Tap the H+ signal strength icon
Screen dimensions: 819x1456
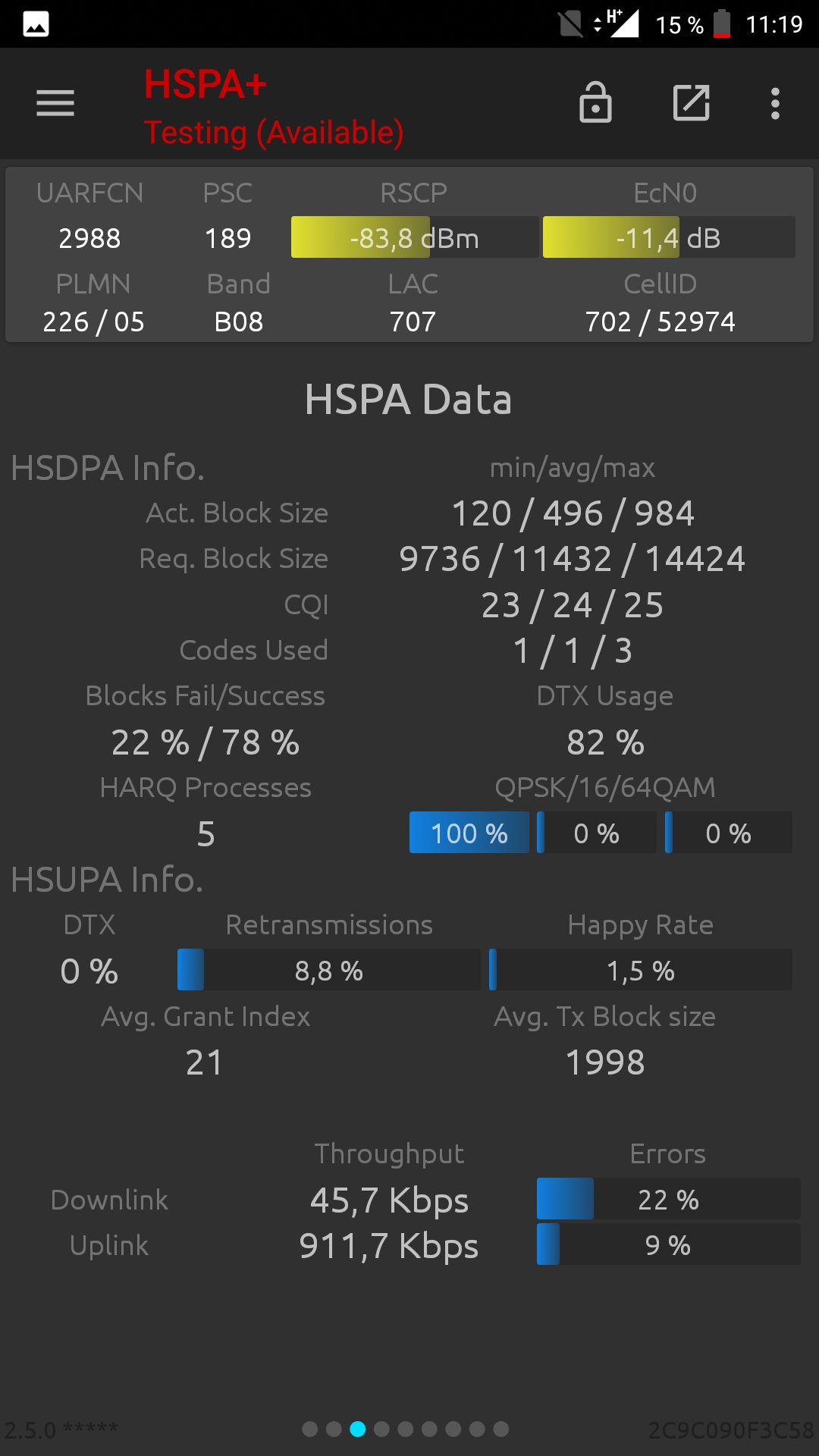[x=618, y=24]
